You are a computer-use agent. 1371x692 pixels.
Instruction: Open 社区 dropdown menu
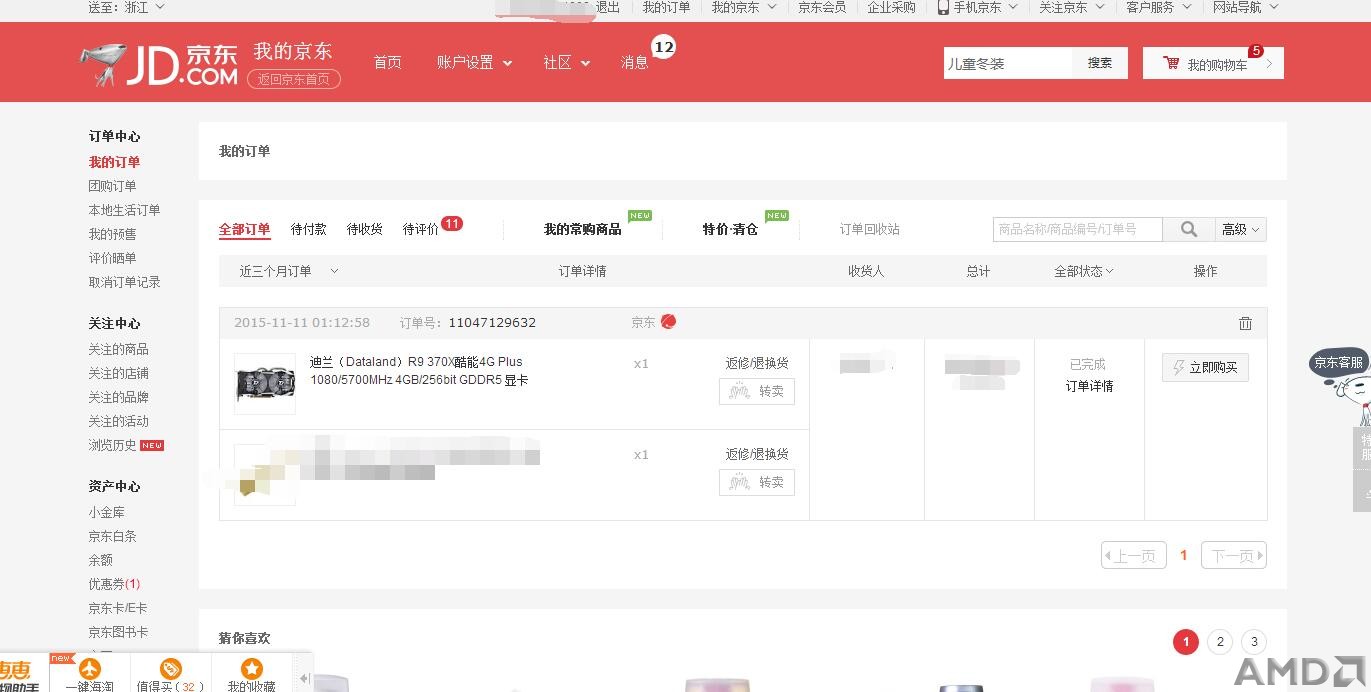click(566, 62)
